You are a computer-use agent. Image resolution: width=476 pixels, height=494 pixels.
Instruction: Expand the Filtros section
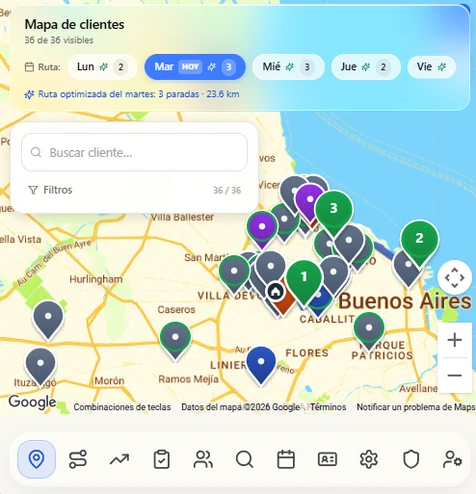coord(134,190)
